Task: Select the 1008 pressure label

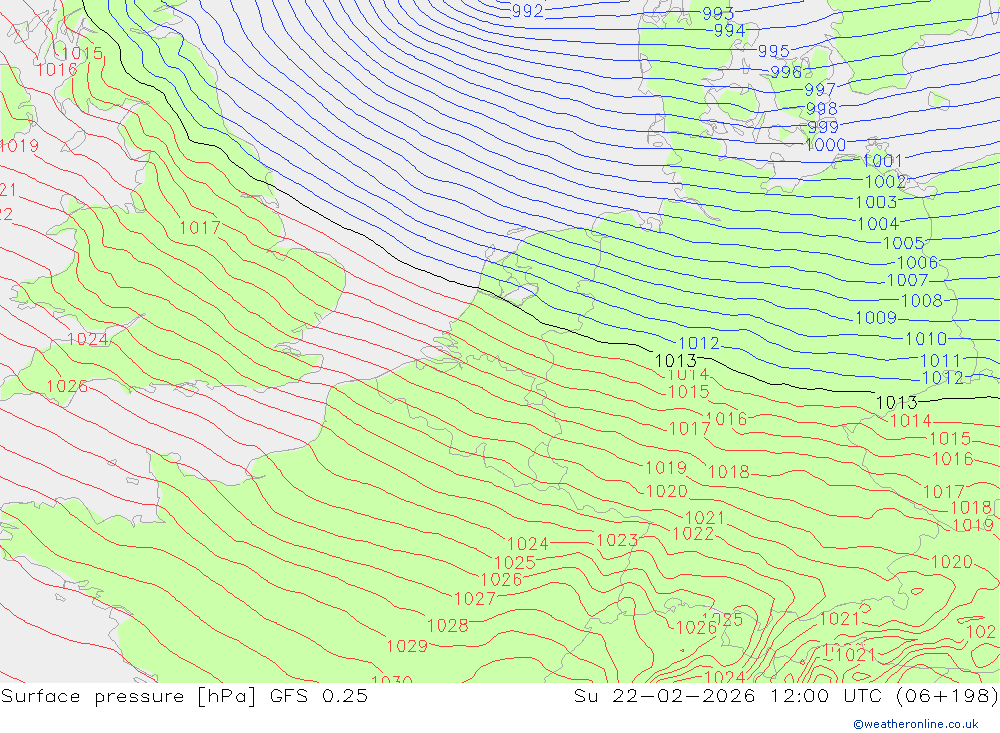Action: click(x=922, y=300)
